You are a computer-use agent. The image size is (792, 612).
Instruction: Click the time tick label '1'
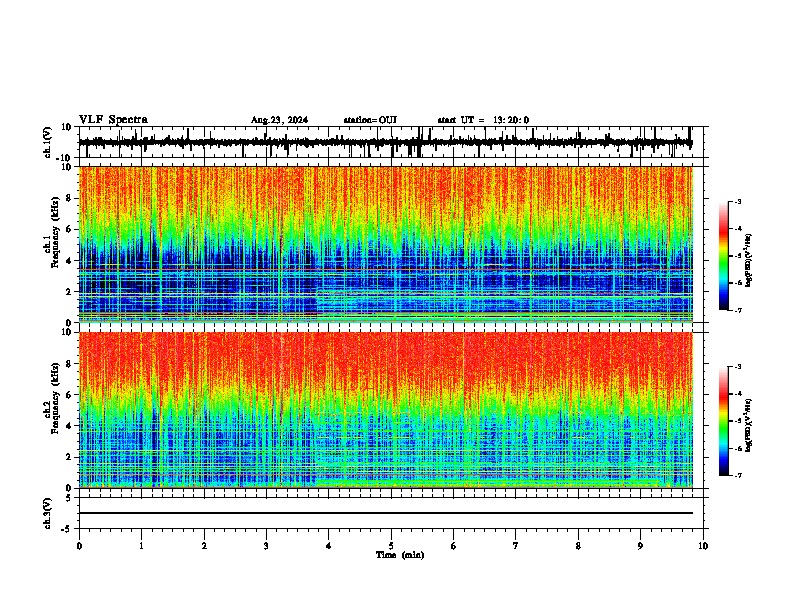(141, 546)
